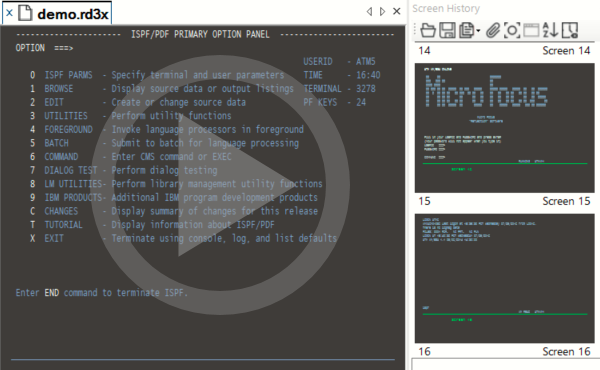Close the demo.rd3x tab with X
Screen dimensions: 600x370
click(10, 13)
